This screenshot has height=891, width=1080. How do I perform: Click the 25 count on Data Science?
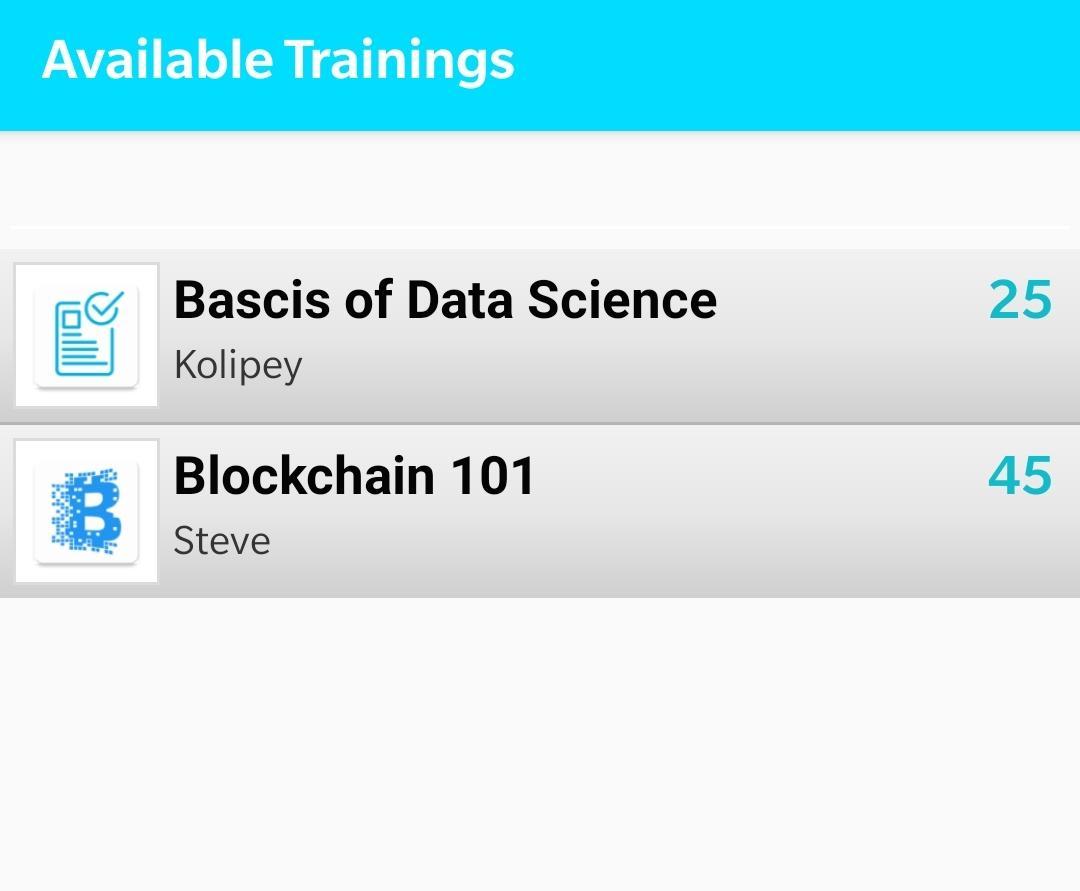tap(1020, 300)
